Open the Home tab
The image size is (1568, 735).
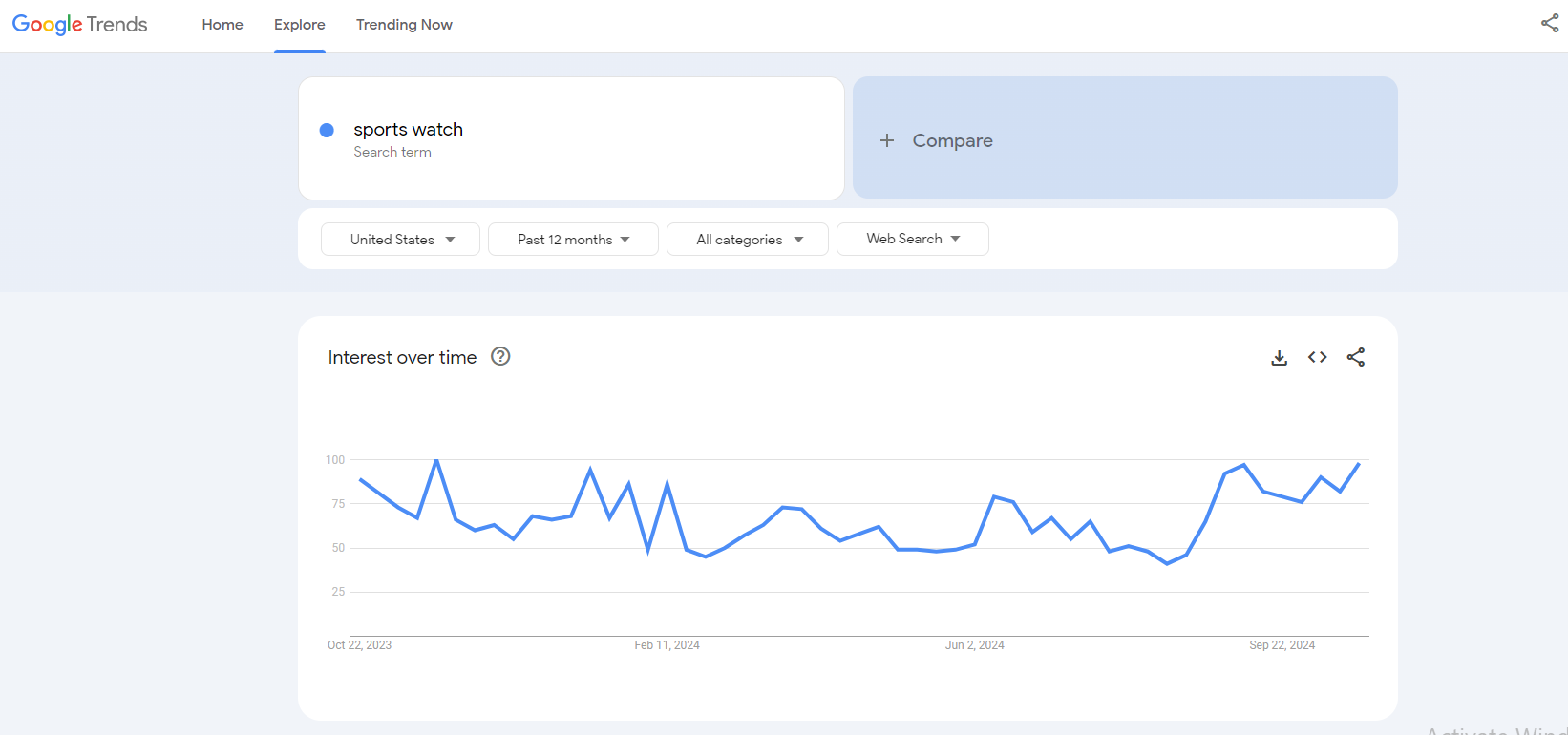222,25
